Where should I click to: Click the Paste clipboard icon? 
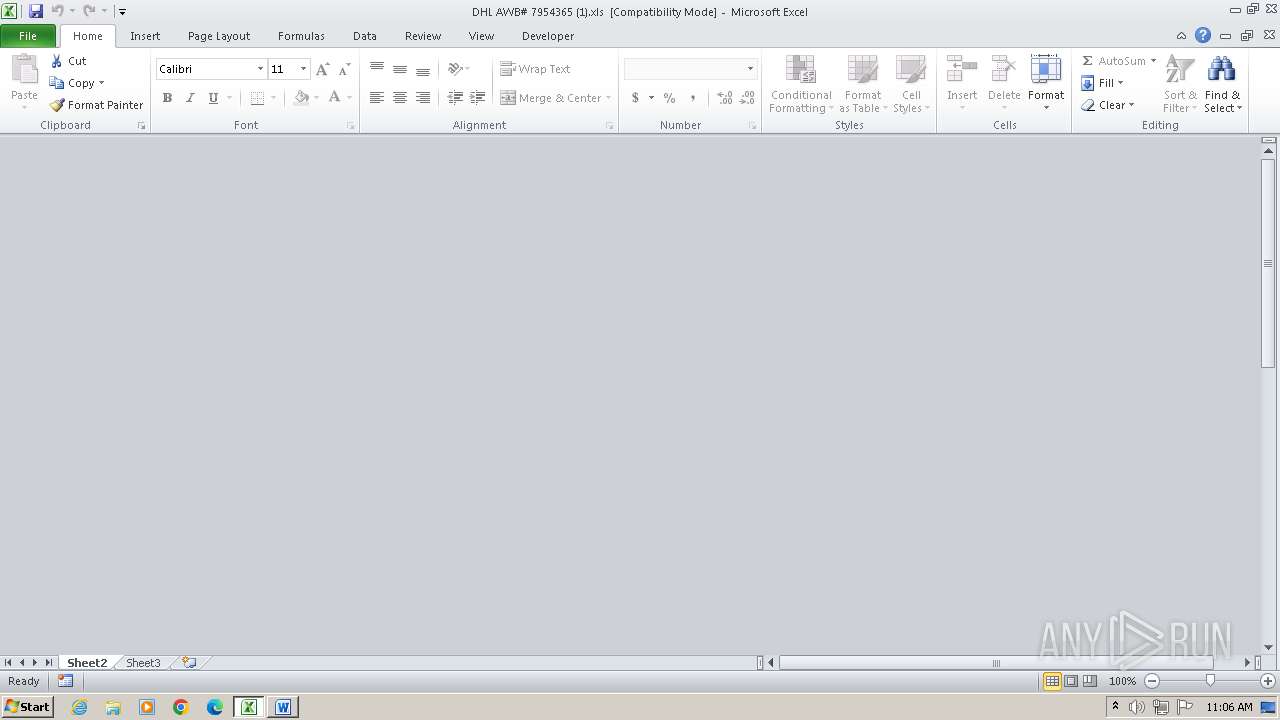pos(24,70)
